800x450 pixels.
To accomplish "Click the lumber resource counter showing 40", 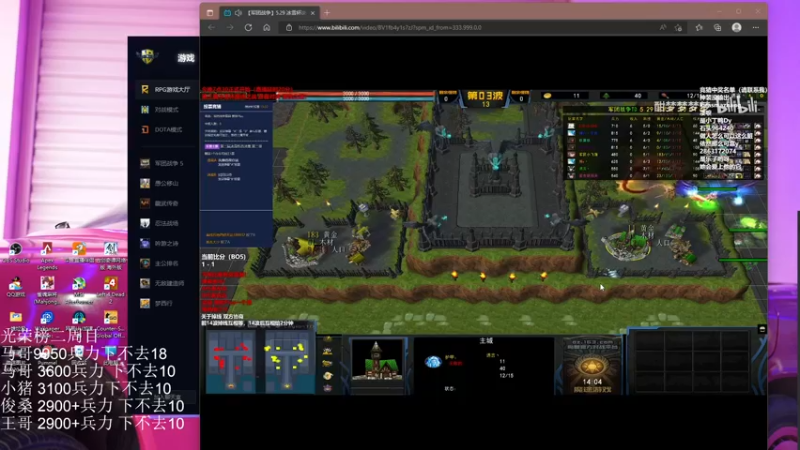I will tap(622, 95).
